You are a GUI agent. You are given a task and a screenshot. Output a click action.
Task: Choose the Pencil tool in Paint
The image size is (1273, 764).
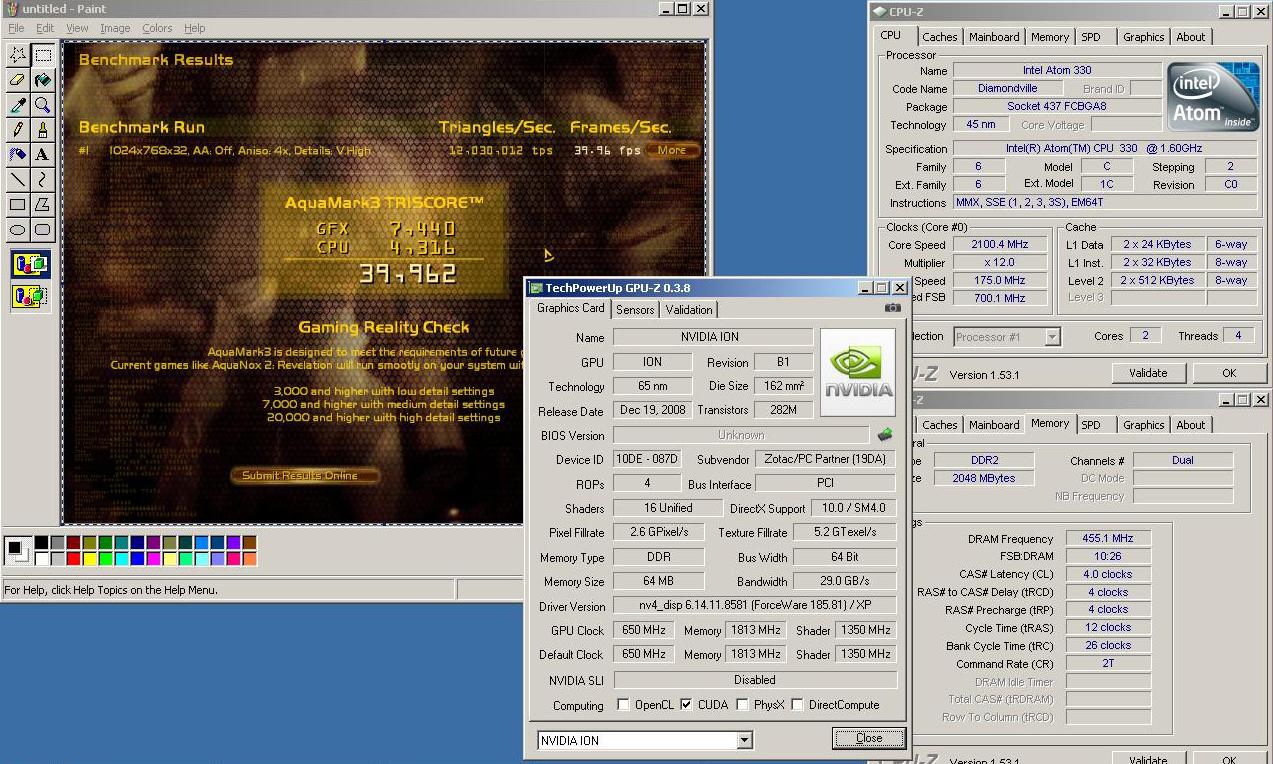[x=17, y=130]
